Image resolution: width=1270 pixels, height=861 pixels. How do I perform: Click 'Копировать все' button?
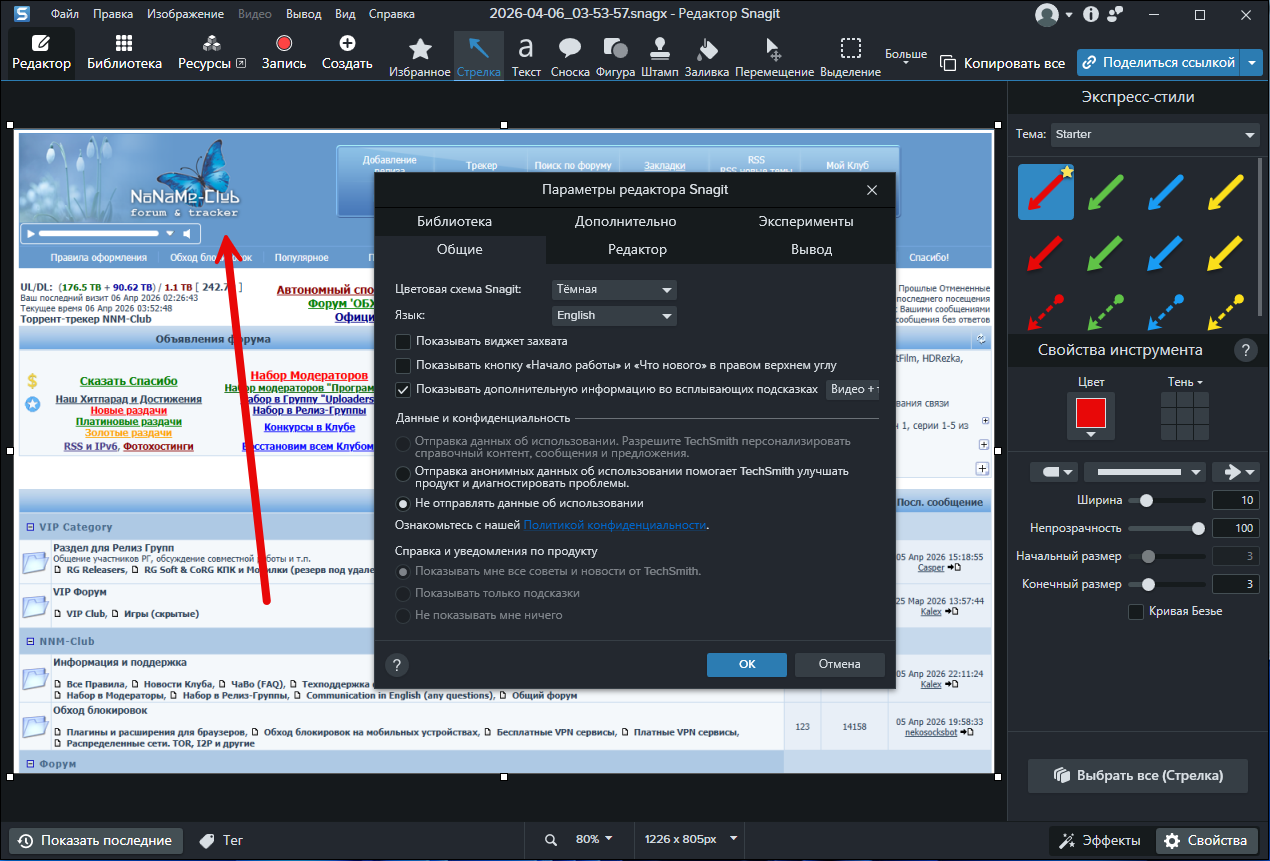pos(1003,63)
